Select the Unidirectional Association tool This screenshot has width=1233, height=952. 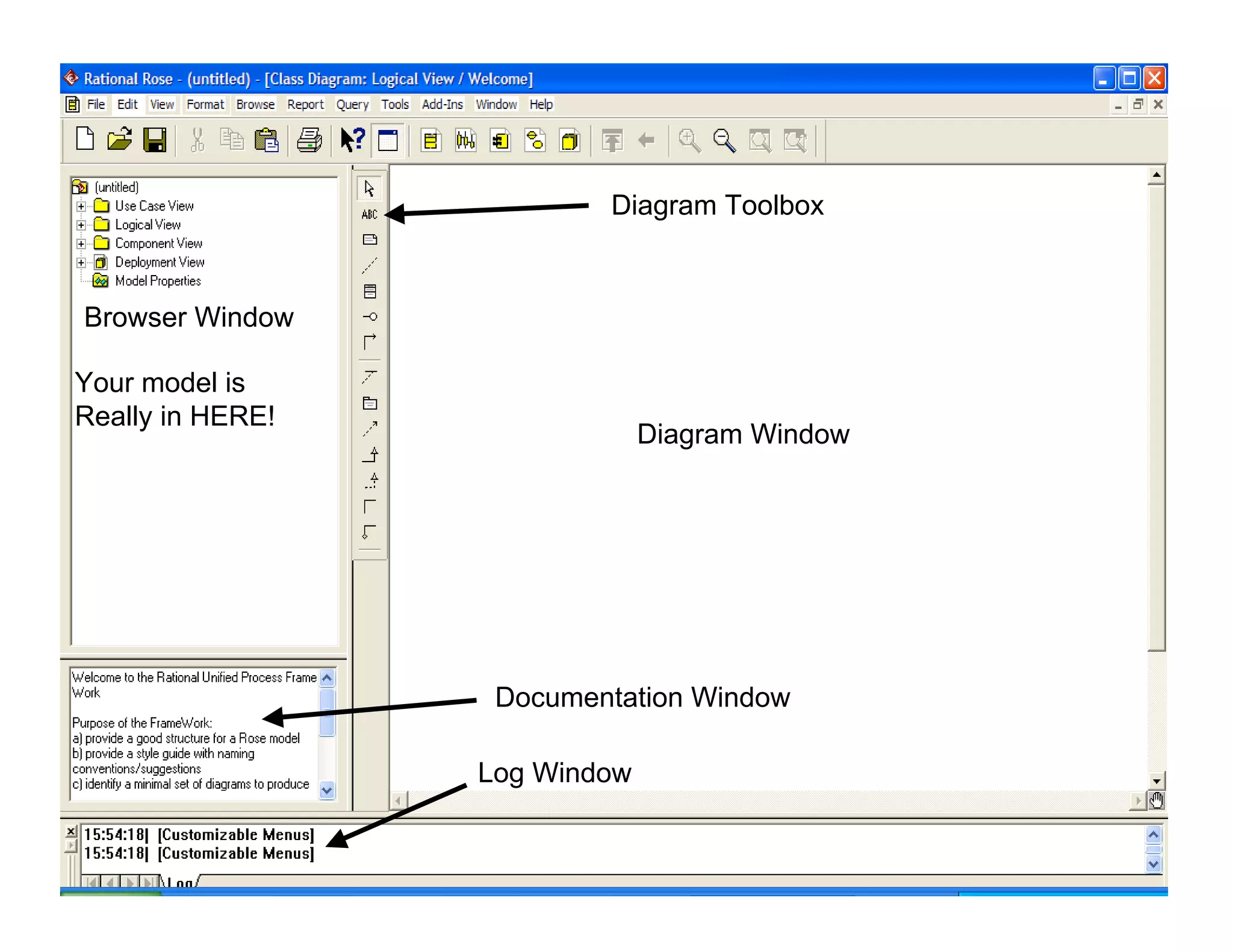click(x=370, y=342)
